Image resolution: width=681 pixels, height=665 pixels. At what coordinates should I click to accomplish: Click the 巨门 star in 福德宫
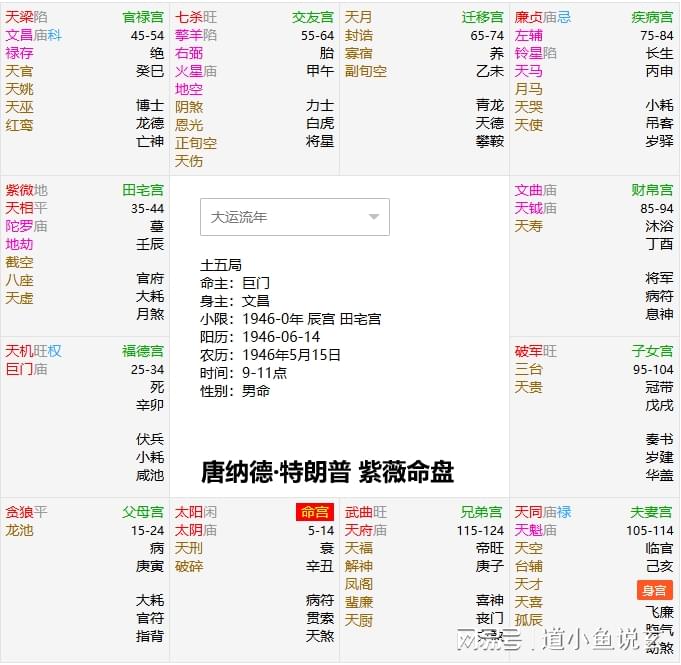19,369
